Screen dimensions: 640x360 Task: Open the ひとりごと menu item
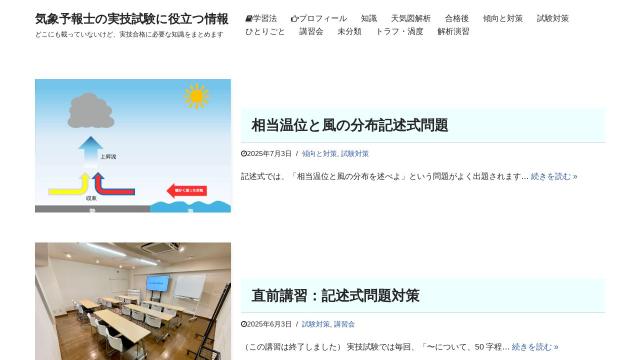(265, 31)
